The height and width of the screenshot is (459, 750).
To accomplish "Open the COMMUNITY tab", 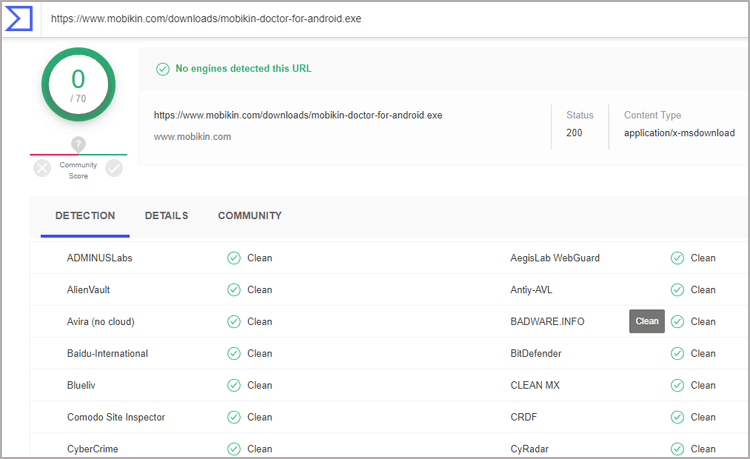I will click(250, 216).
